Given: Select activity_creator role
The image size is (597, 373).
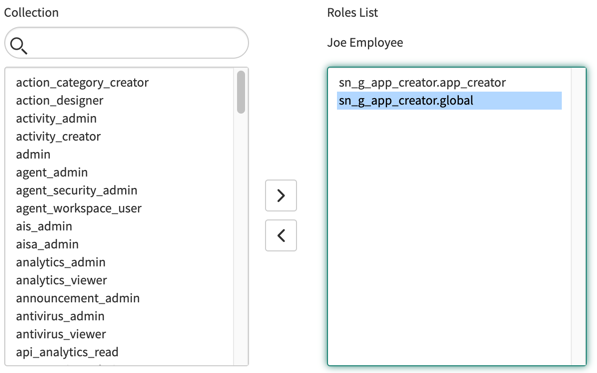Looking at the screenshot, I should click(x=58, y=136).
